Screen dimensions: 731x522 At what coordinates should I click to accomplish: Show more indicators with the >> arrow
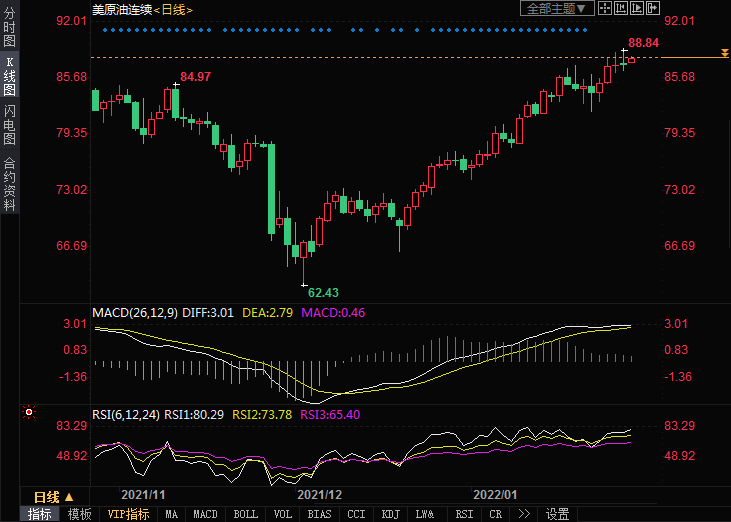click(x=523, y=514)
